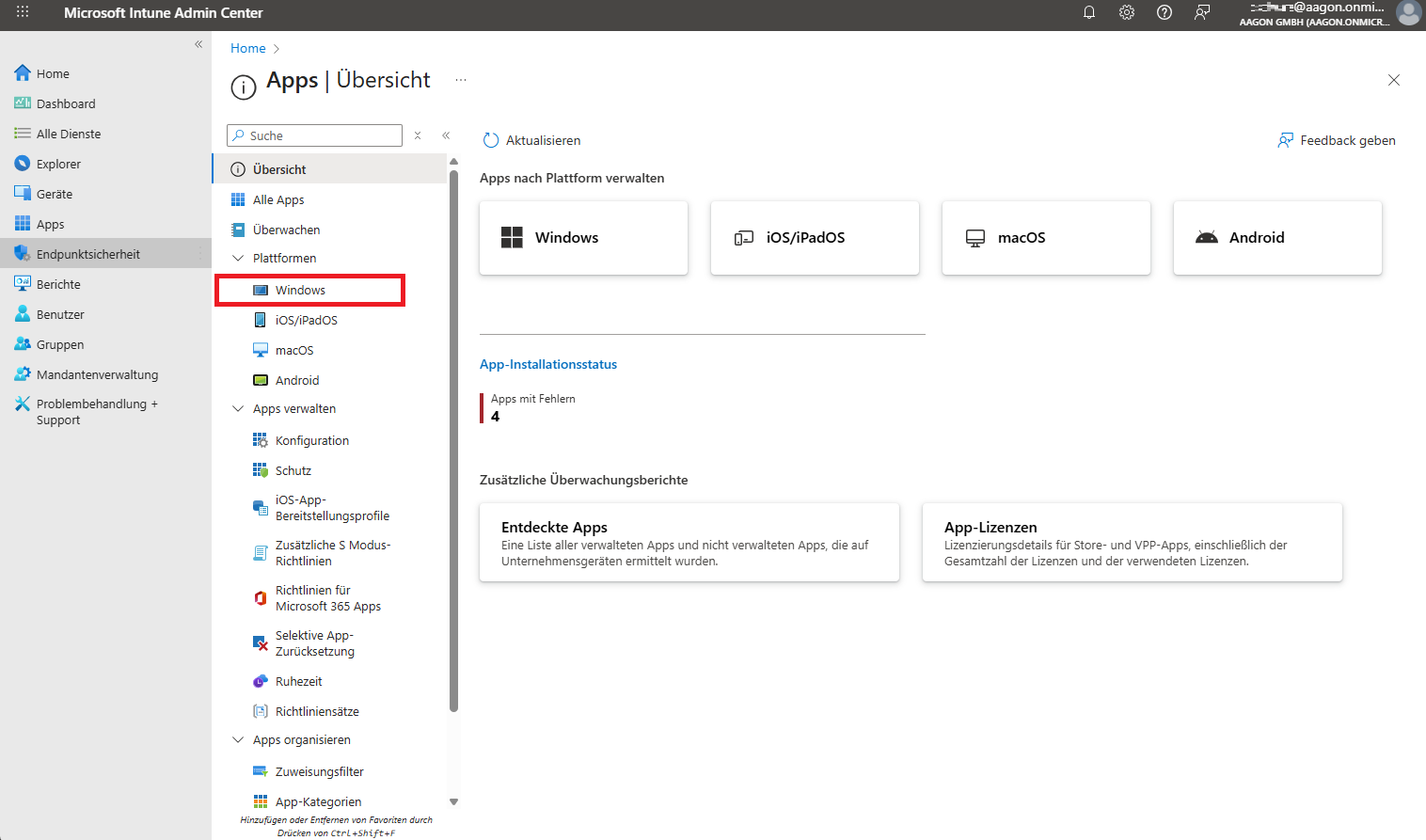Click the Home breadcrumb link
This screenshot has width=1426, height=840.
pyautogui.click(x=247, y=48)
